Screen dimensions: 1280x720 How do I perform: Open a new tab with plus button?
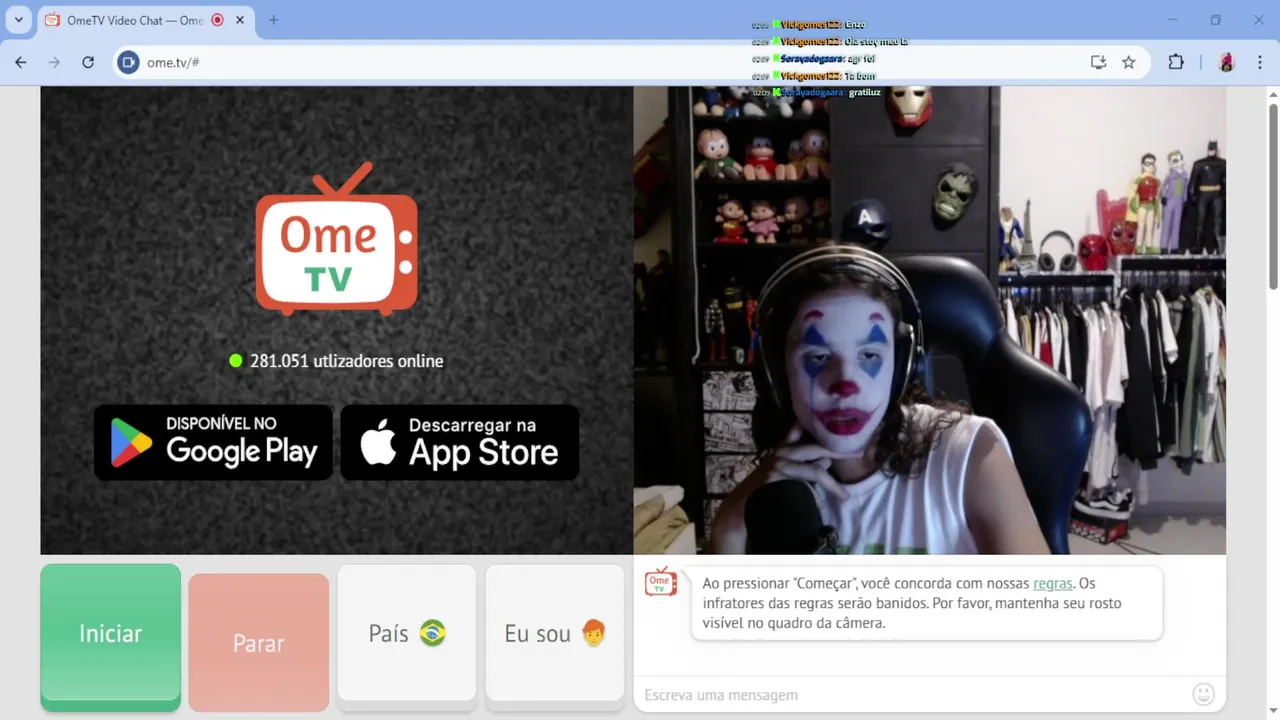274,20
